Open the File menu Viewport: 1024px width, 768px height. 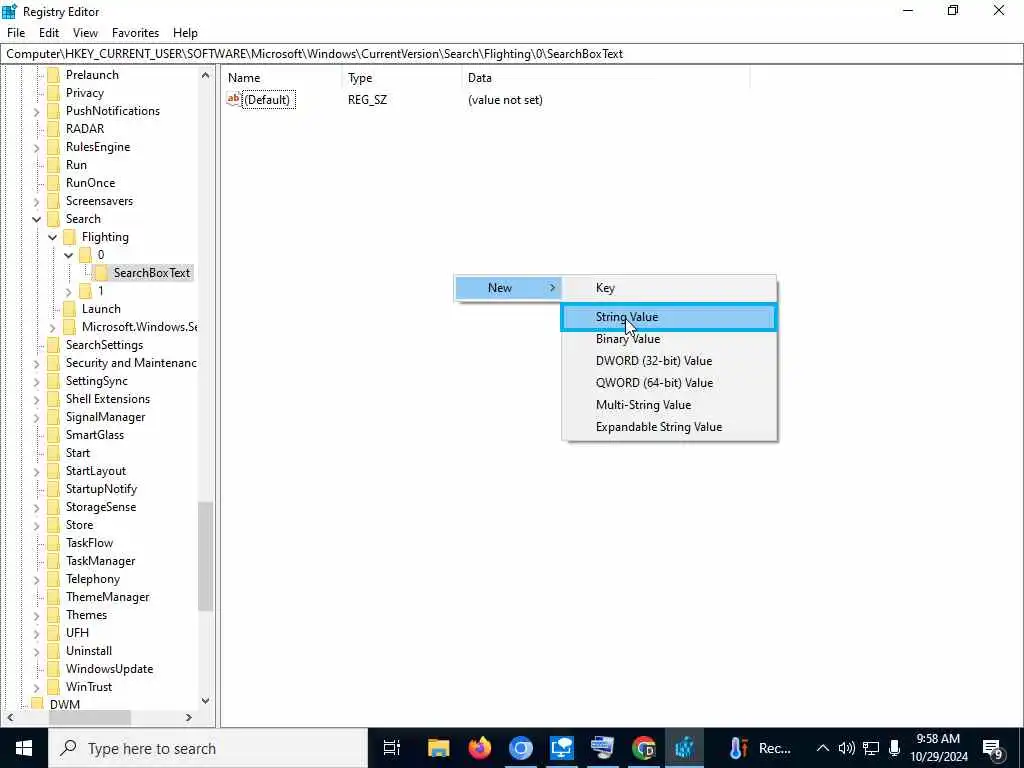point(16,33)
